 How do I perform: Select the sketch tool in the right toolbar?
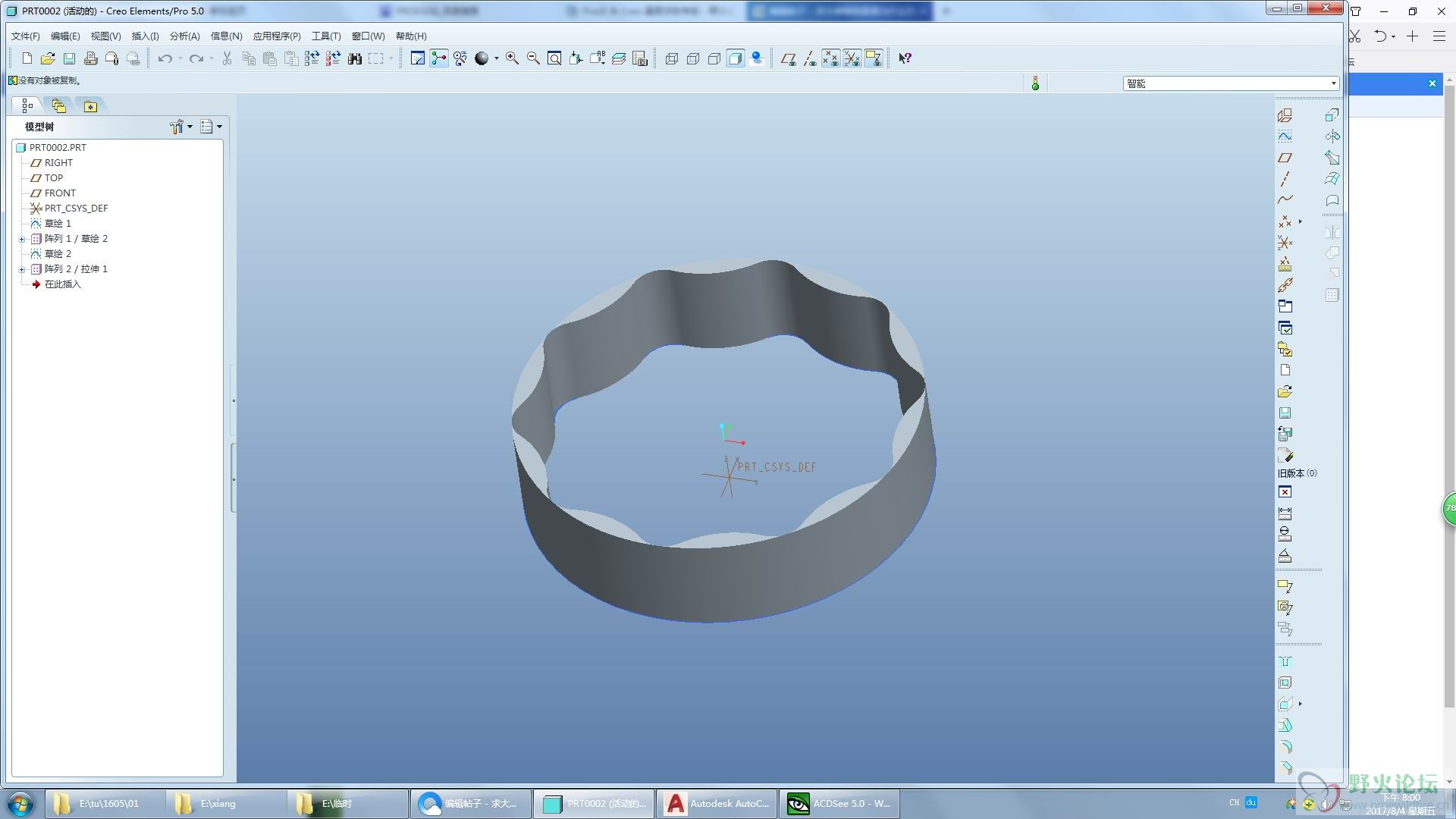click(1285, 136)
